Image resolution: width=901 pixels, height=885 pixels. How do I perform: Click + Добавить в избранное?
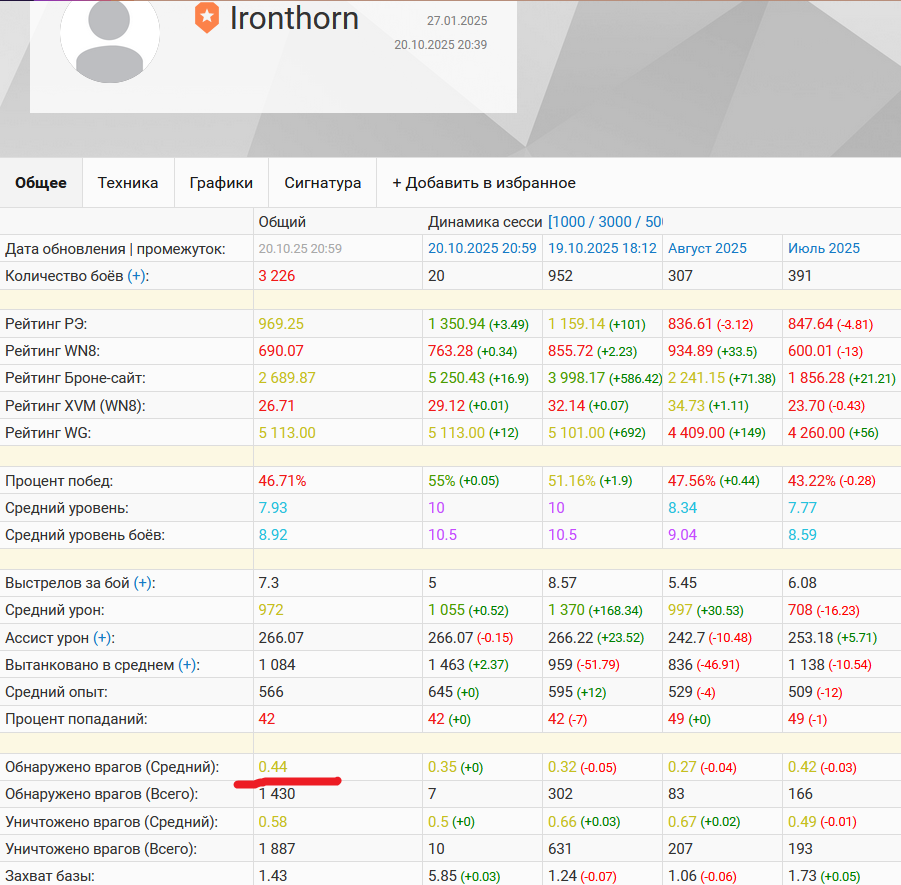(x=484, y=183)
